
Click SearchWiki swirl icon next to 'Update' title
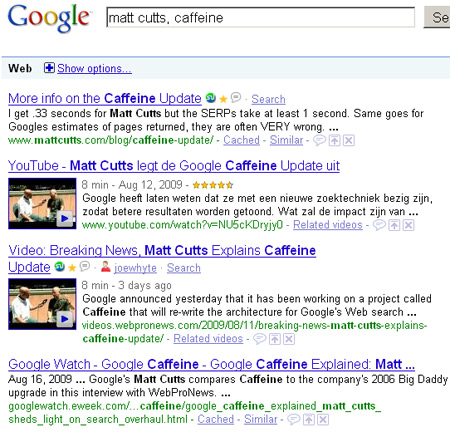(60, 266)
